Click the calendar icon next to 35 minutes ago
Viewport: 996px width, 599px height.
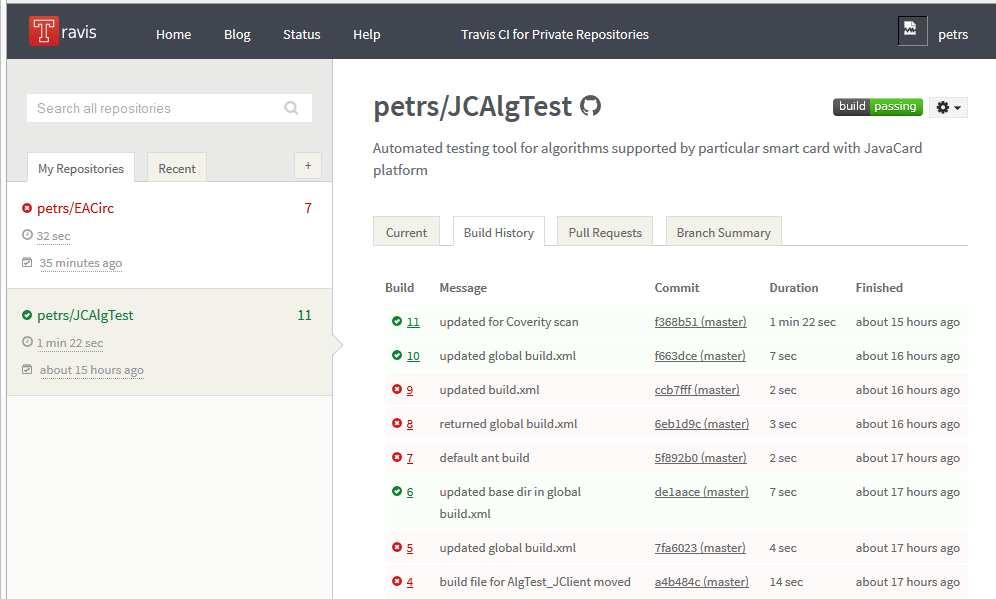27,262
